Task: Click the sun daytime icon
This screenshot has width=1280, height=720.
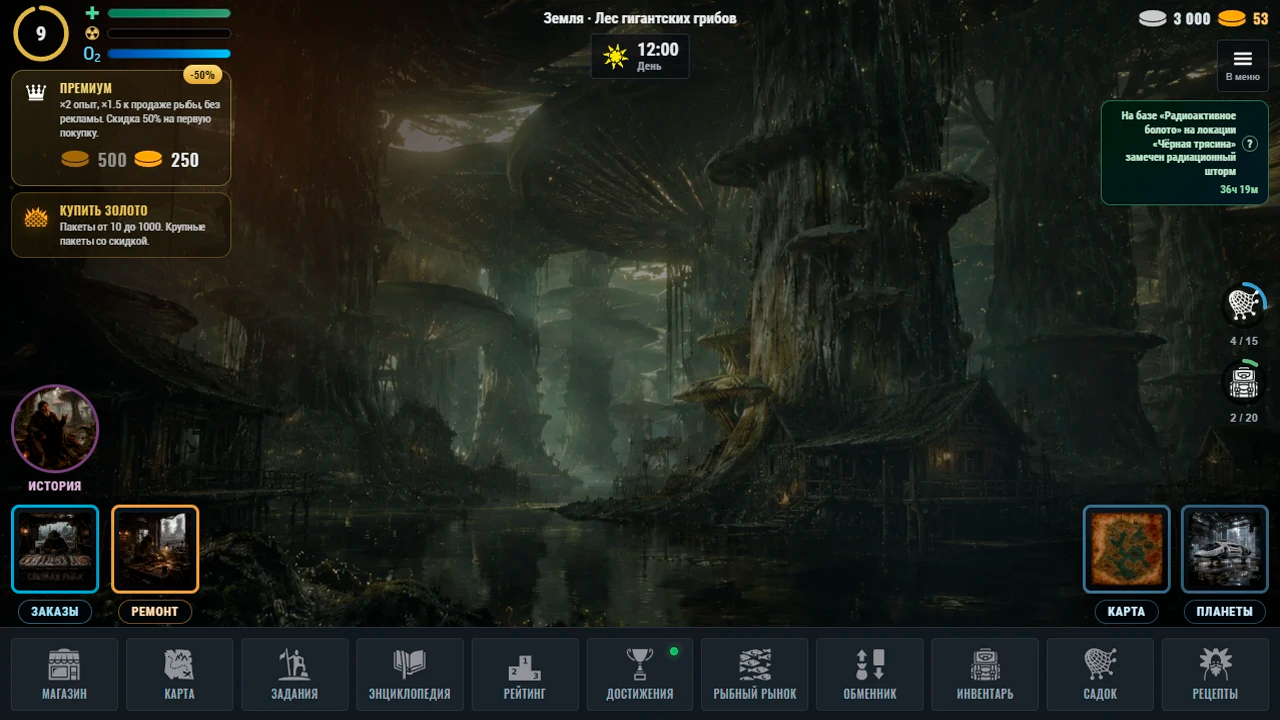Action: click(x=614, y=57)
